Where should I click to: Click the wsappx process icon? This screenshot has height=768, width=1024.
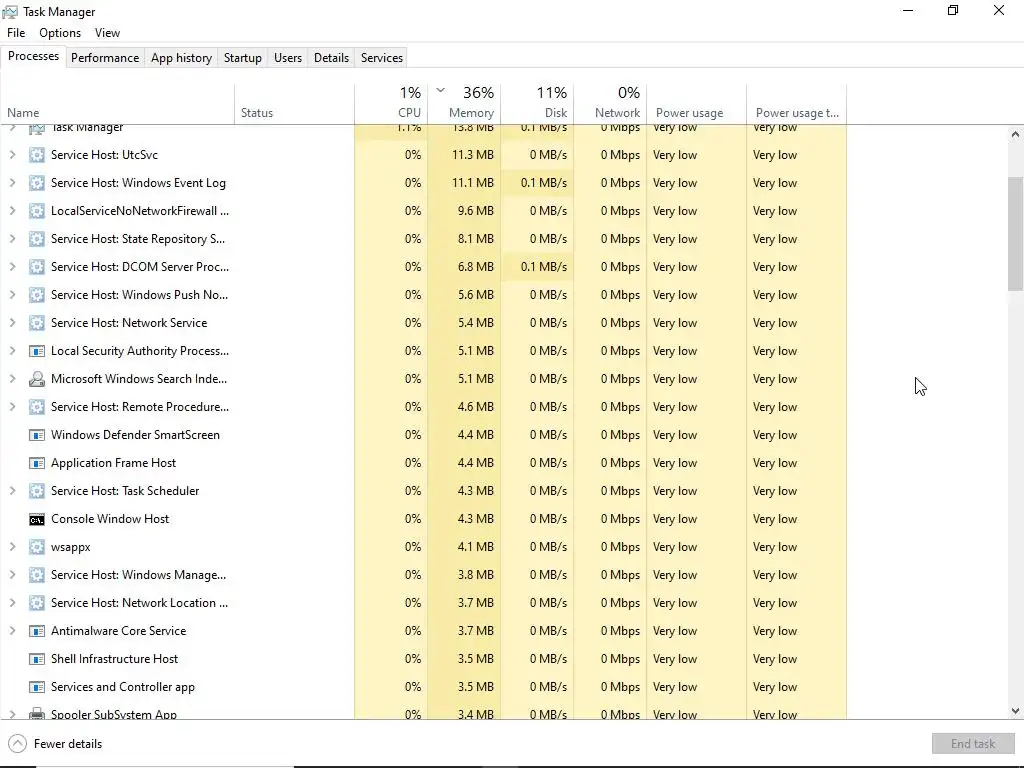(x=37, y=547)
